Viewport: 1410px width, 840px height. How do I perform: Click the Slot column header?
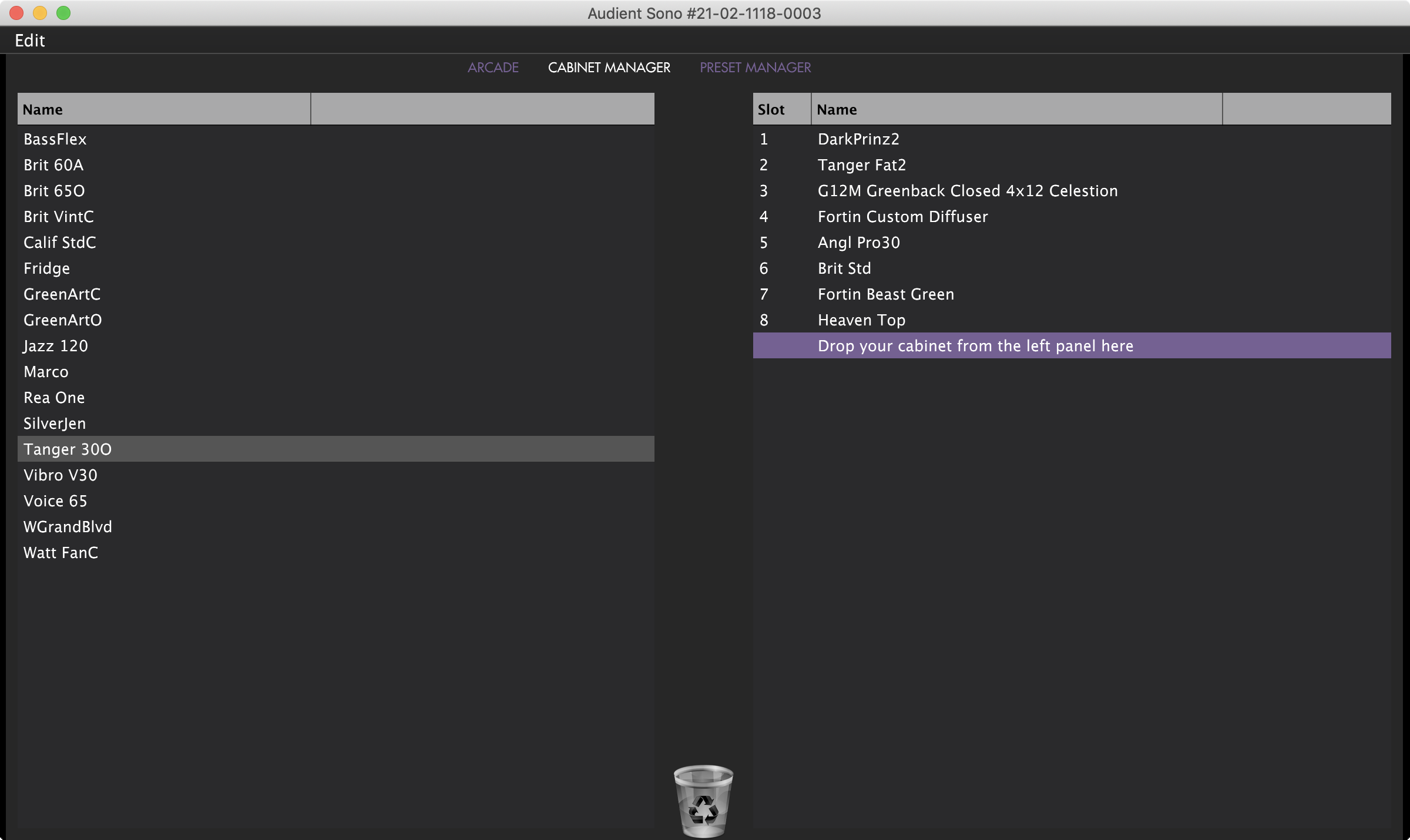click(782, 109)
